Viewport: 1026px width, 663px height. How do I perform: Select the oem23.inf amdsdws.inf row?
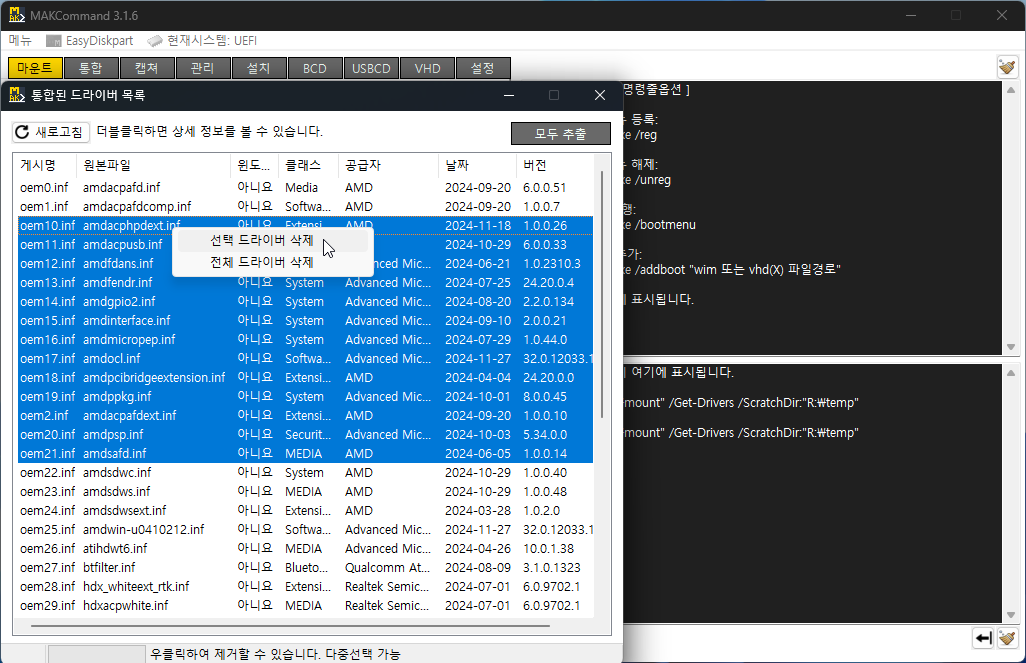[x=305, y=492]
